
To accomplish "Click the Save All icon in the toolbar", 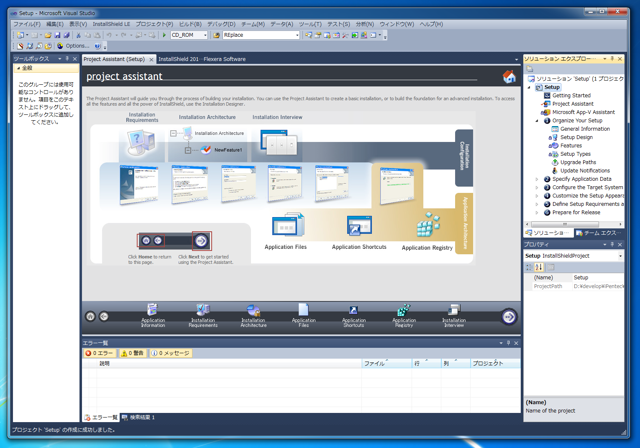I will (66, 35).
